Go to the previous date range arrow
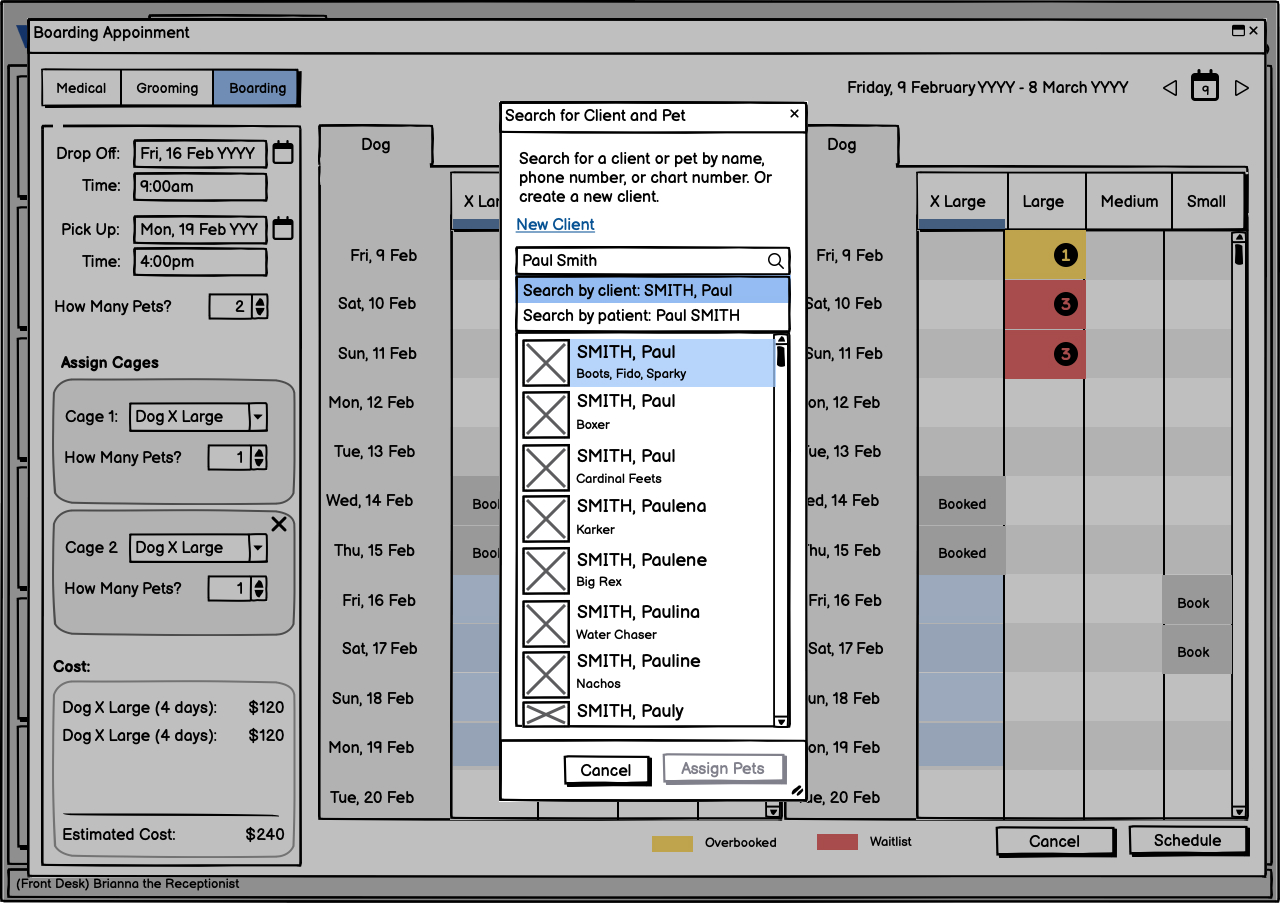1280x903 pixels. [x=1169, y=88]
